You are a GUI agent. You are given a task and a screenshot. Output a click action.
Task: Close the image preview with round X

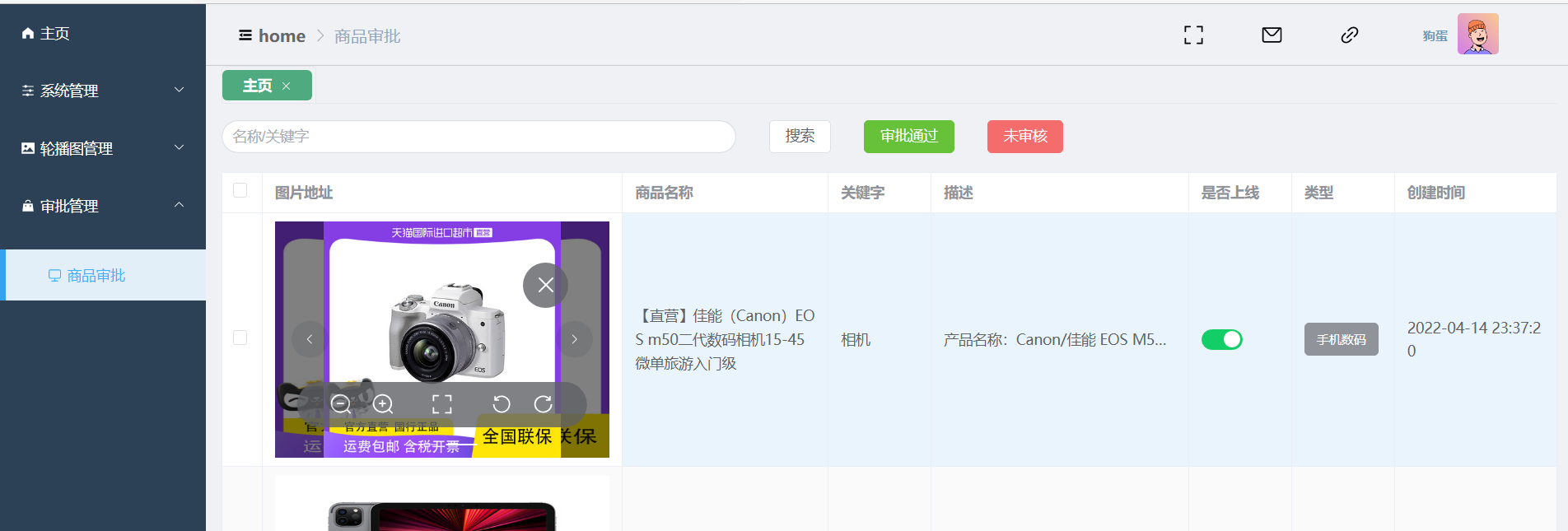(545, 285)
